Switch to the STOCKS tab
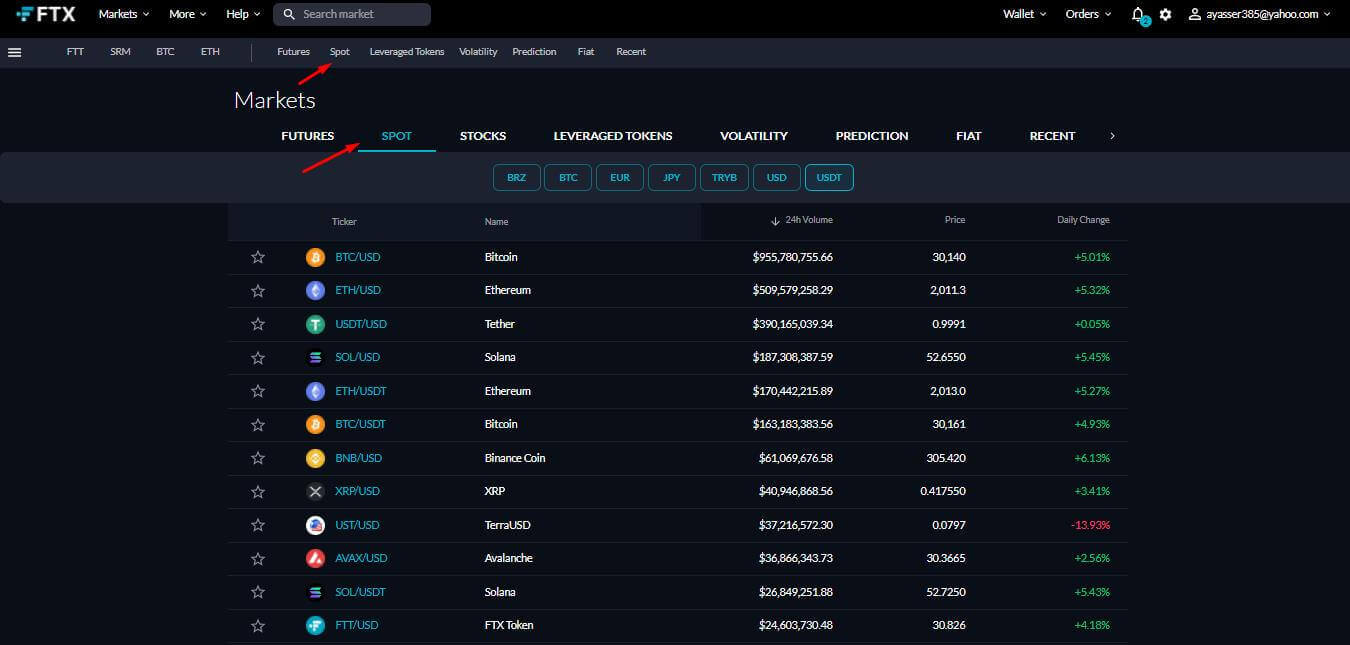The image size is (1350, 645). 483,136
